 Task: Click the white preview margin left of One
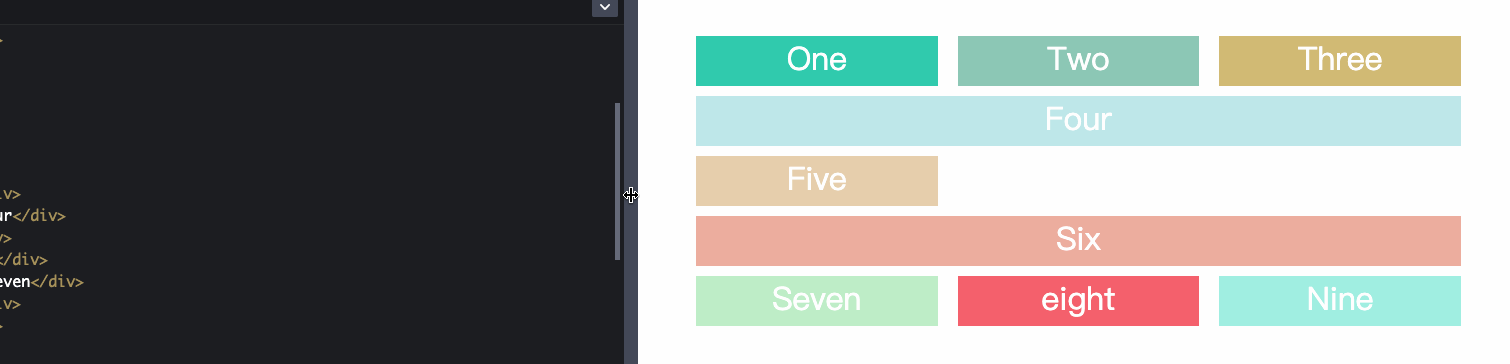coord(667,61)
